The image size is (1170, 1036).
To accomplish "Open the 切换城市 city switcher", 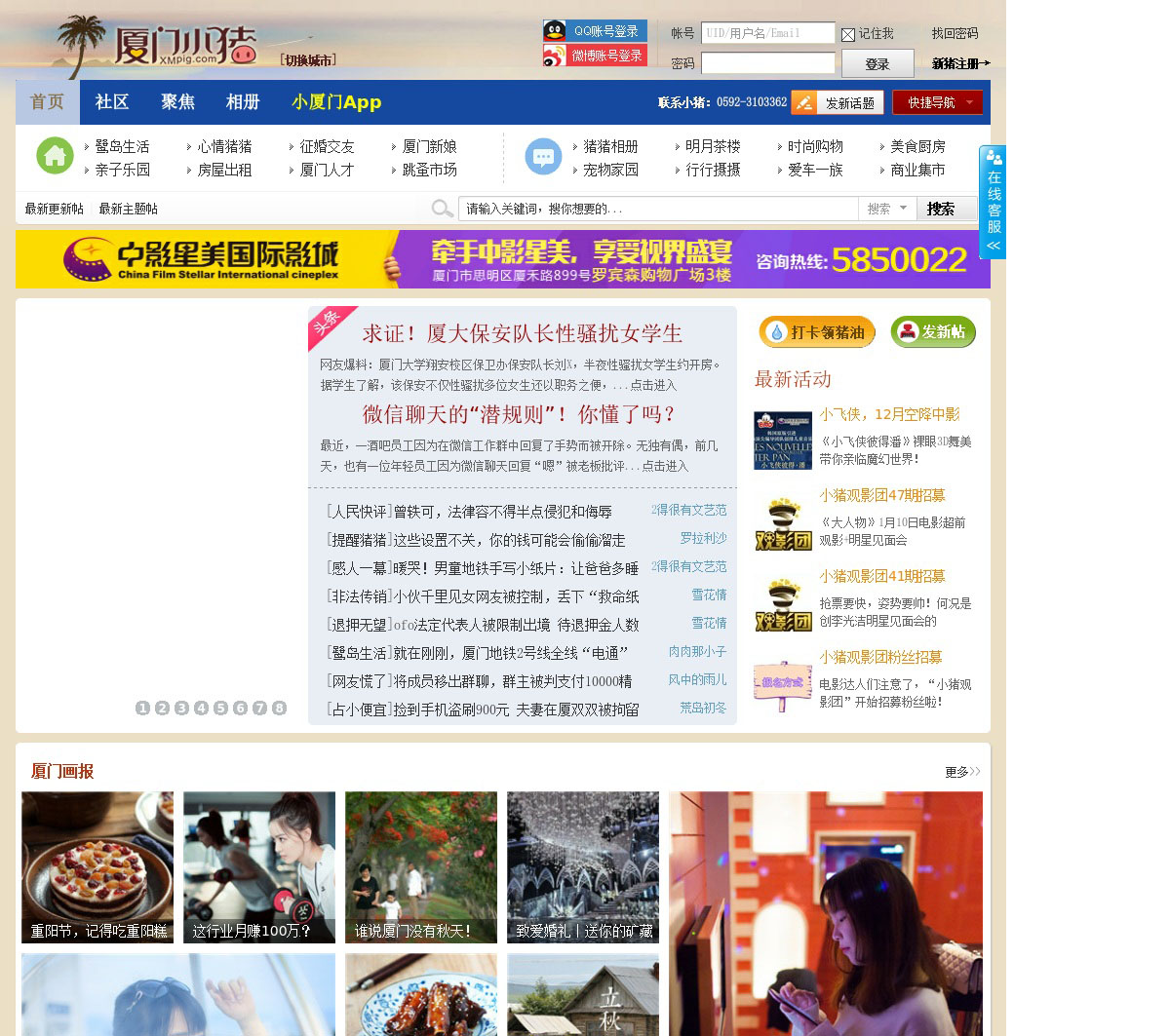I will 308,60.
